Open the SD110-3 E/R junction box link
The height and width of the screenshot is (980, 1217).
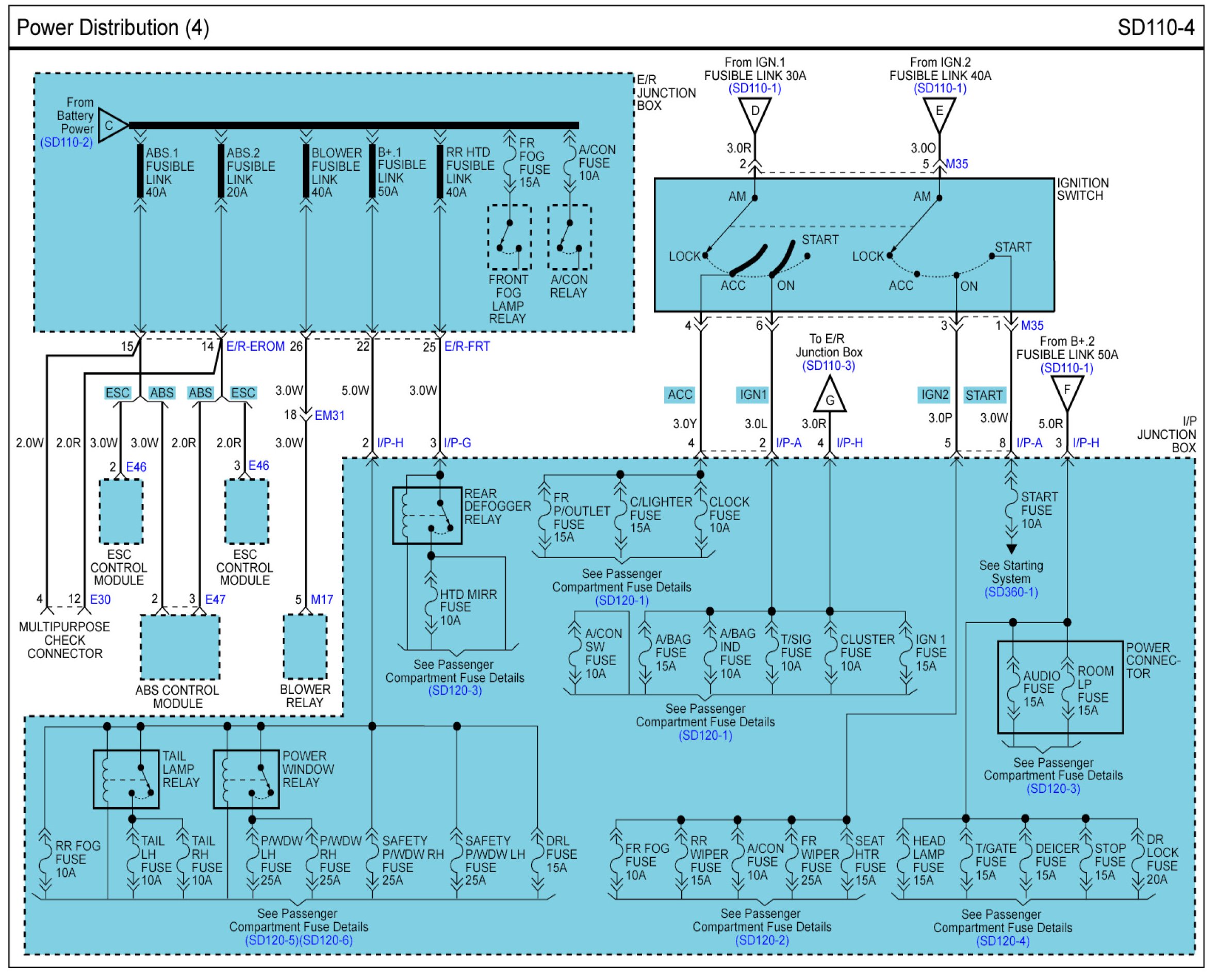[x=829, y=365]
